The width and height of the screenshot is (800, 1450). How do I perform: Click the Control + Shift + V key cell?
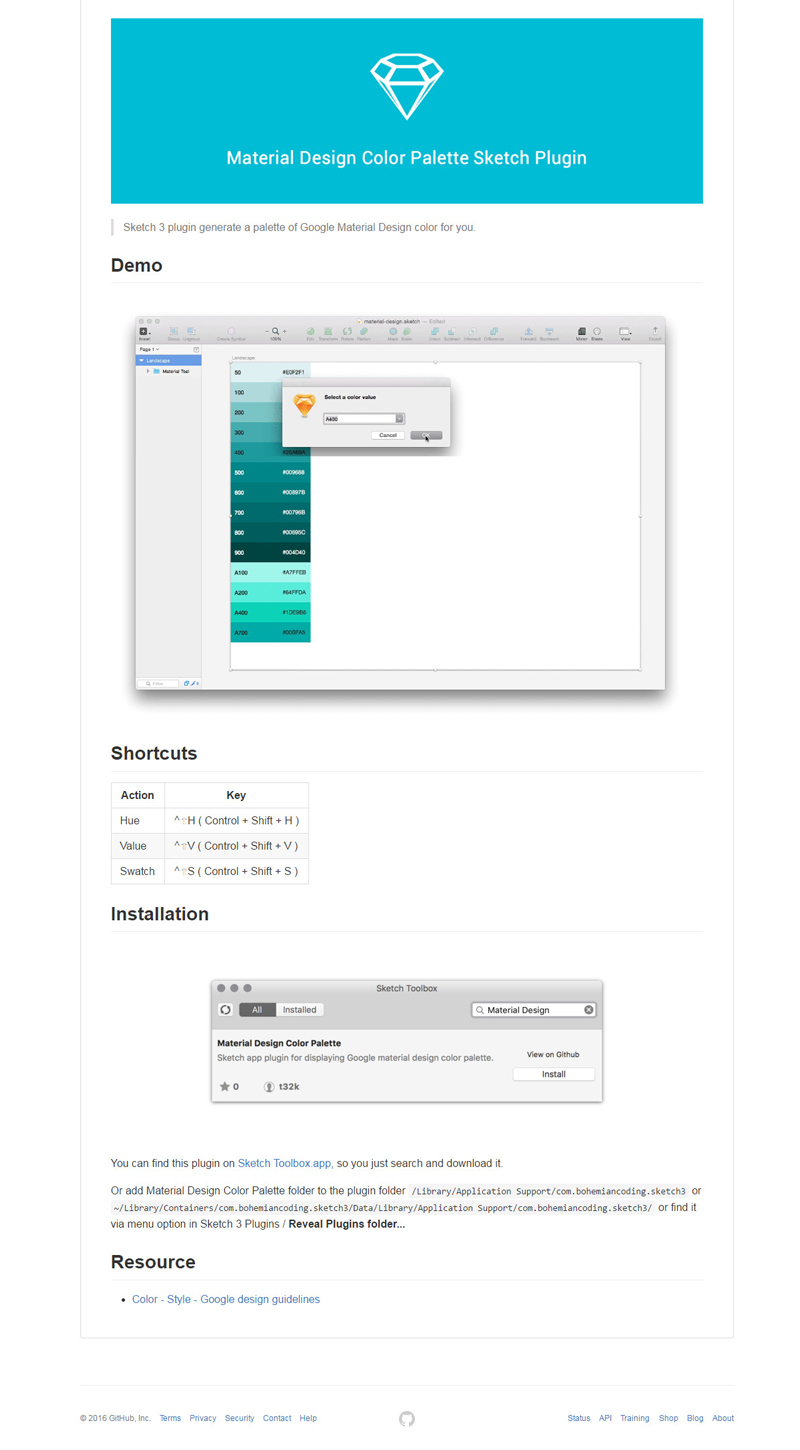pos(236,845)
